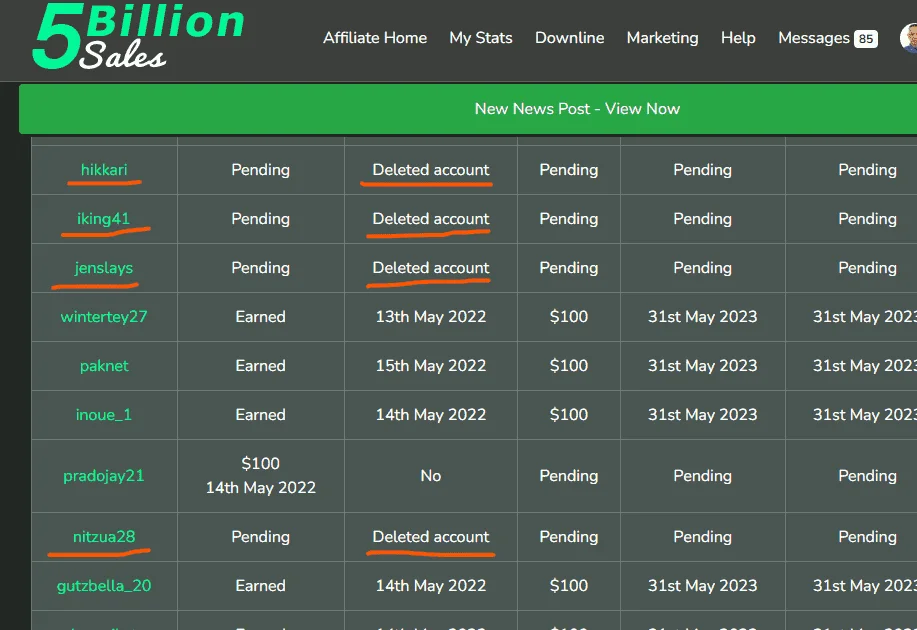Image resolution: width=917 pixels, height=630 pixels.
Task: Open the Marketing menu item
Action: tap(663, 38)
